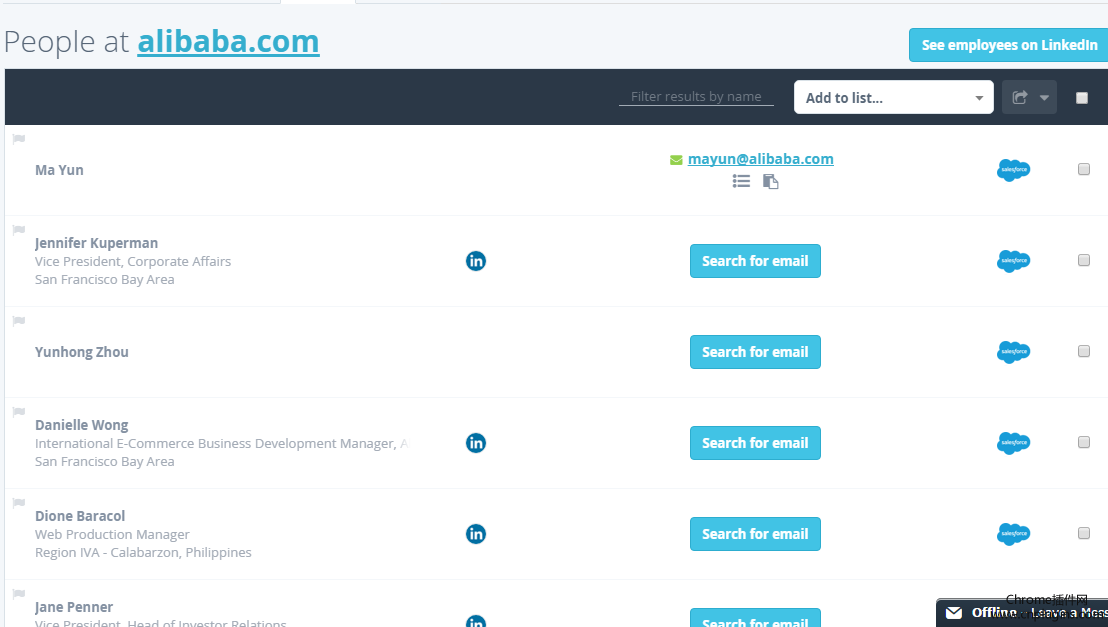Expand the export options arrow
1108x627 pixels.
pos(1044,98)
